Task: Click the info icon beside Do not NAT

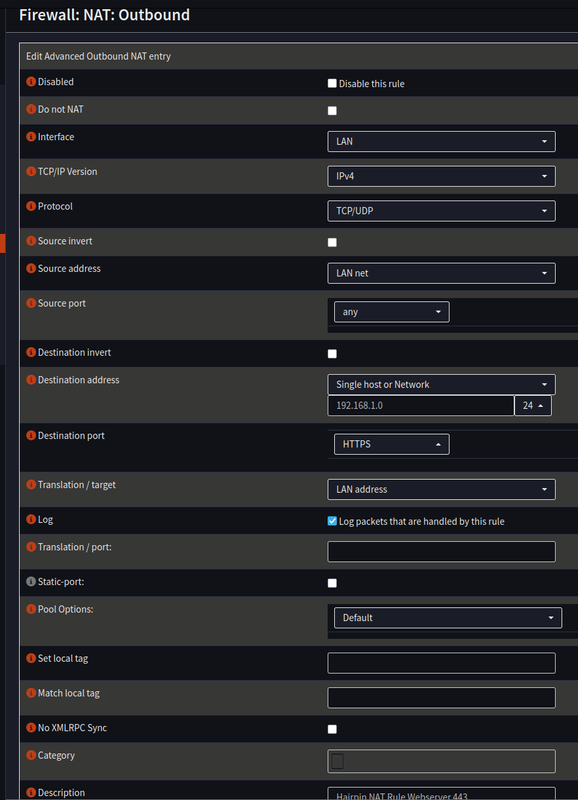Action: [x=31, y=109]
